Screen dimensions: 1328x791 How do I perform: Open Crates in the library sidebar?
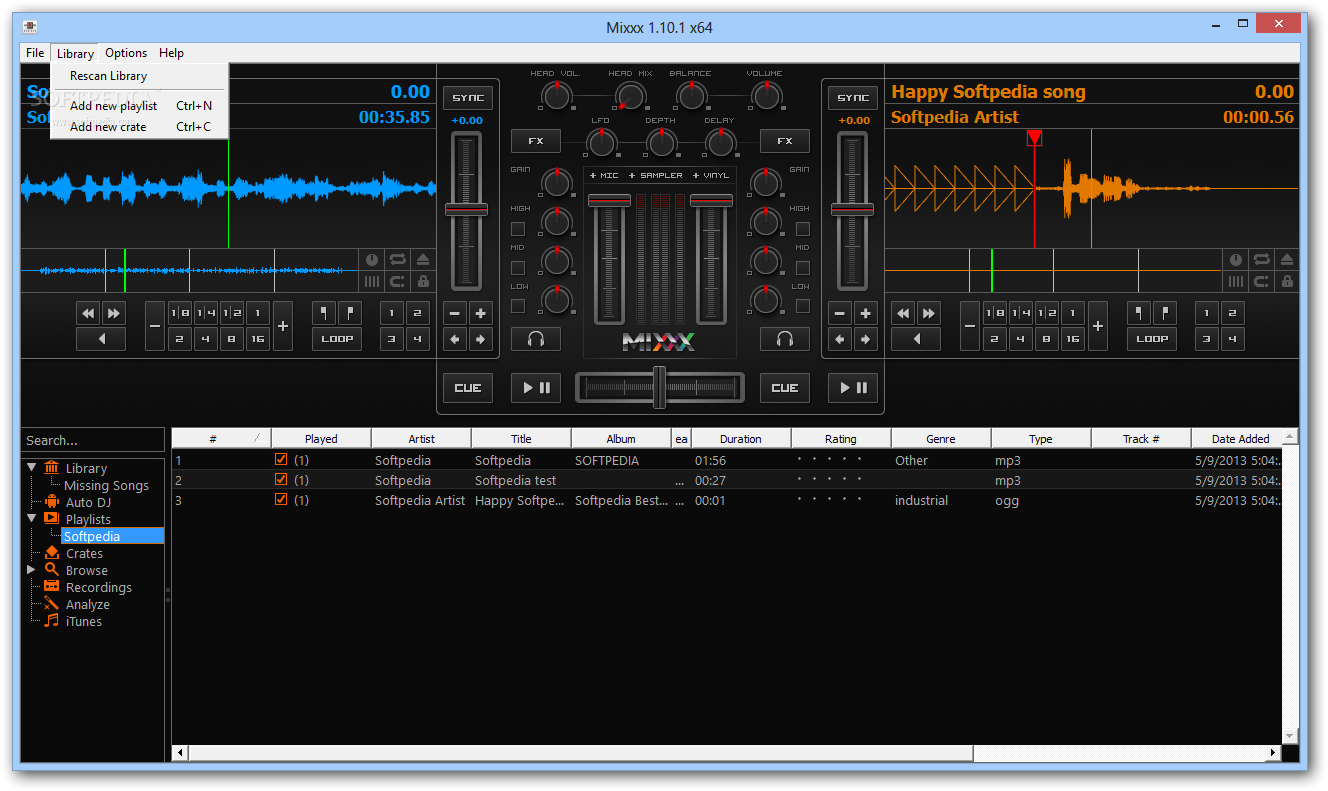tap(84, 553)
